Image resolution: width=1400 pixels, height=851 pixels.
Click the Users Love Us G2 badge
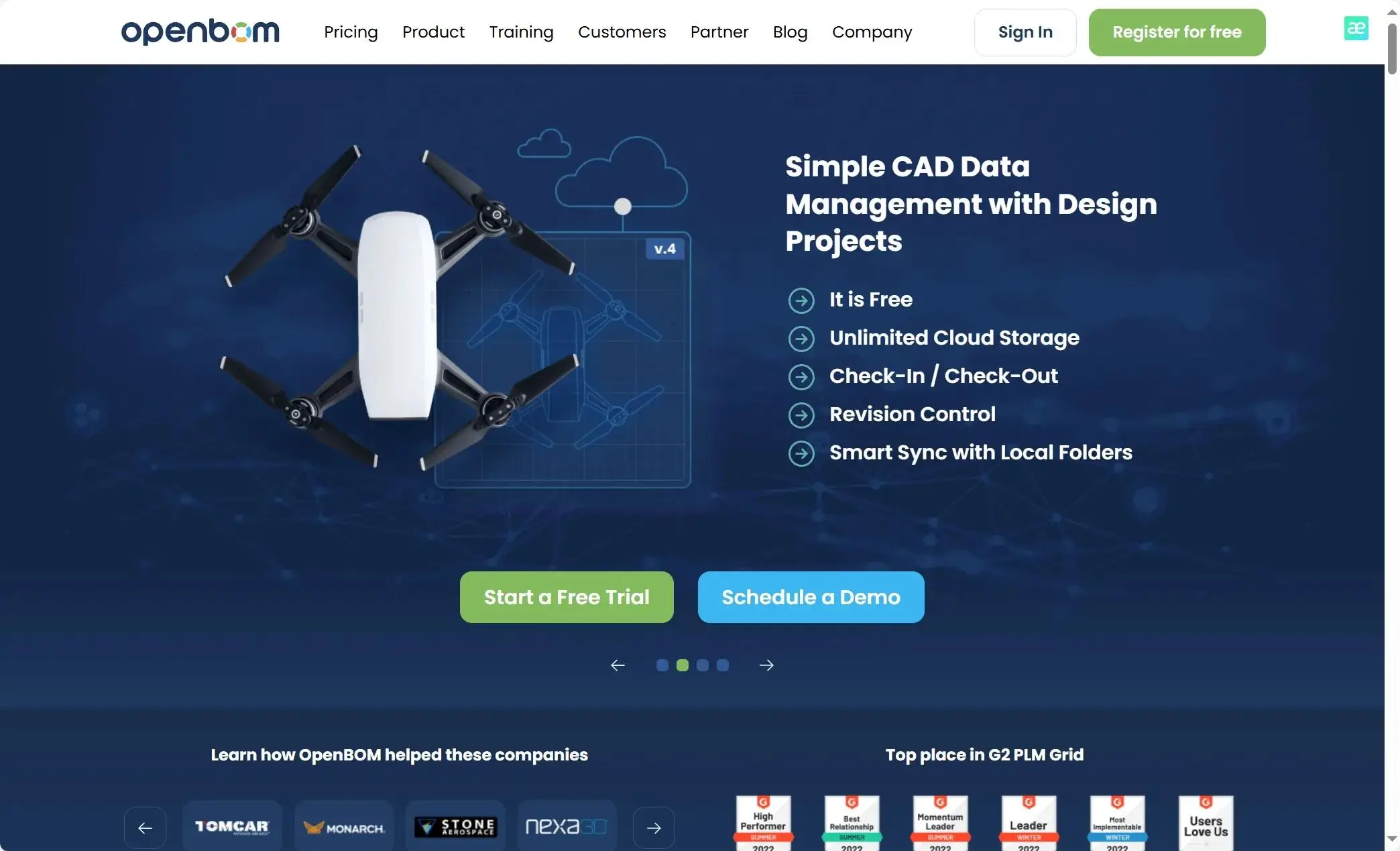point(1206,823)
